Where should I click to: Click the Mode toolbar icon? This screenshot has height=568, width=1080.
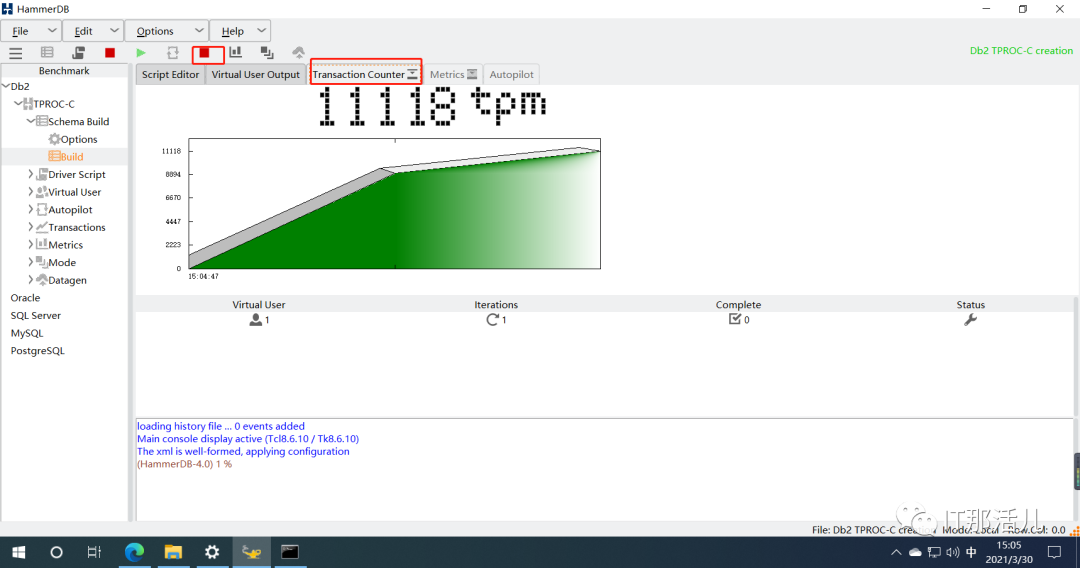pyautogui.click(x=267, y=52)
